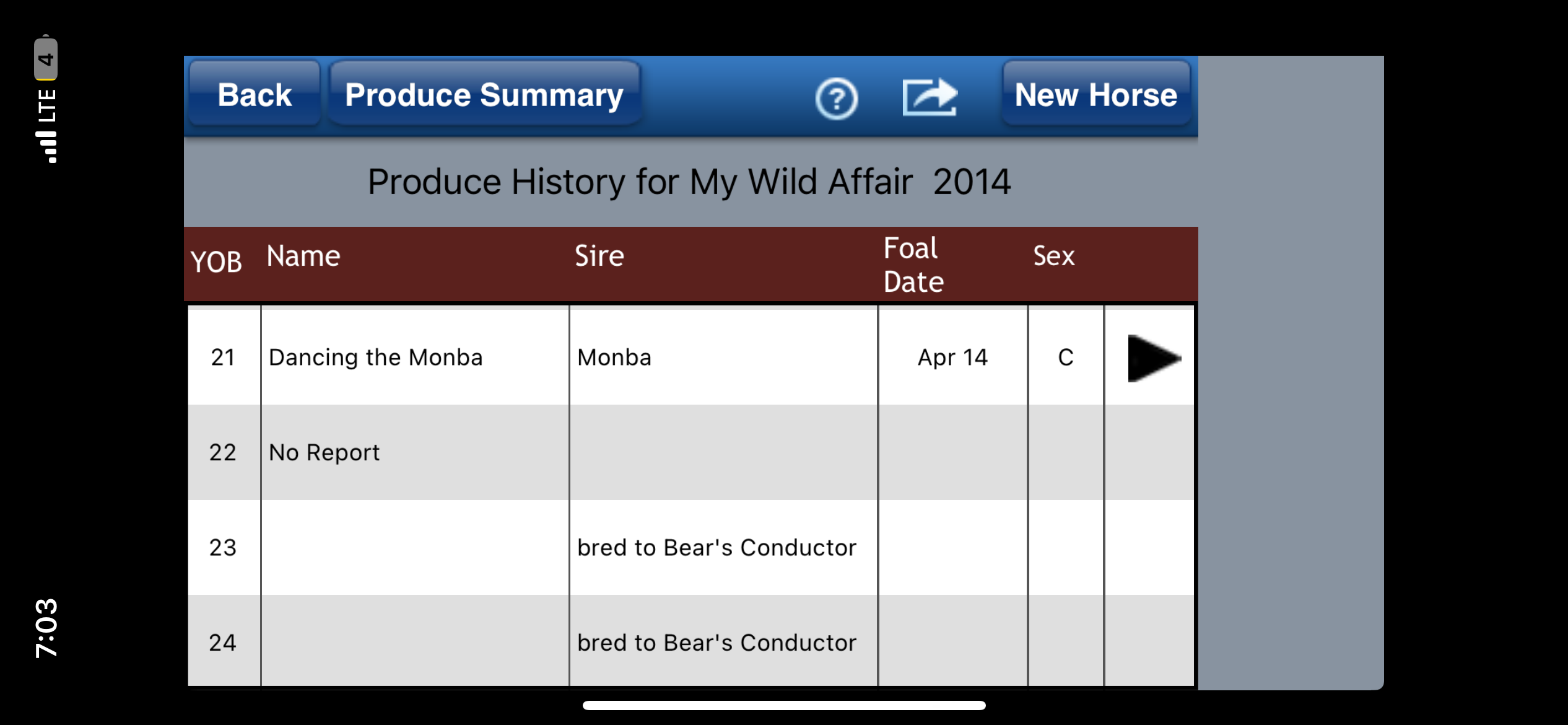The width and height of the screenshot is (1568, 725).
Task: Click the Sex column header
Action: coord(1054,256)
